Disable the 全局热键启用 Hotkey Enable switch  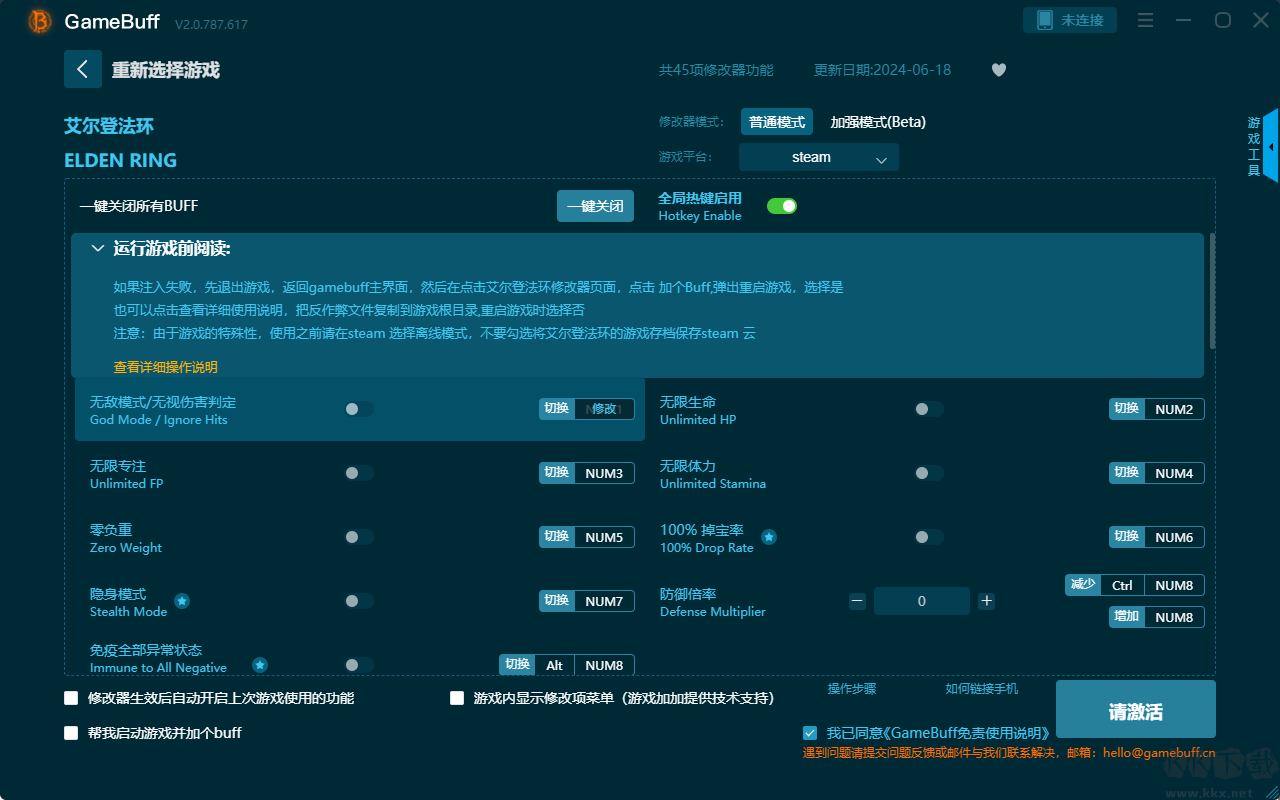782,206
